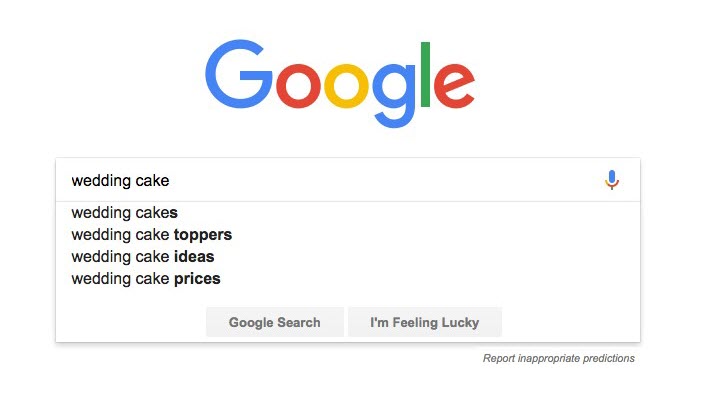
Task: Choose the 'wedding cake toppers' suggestion
Action: point(348,235)
